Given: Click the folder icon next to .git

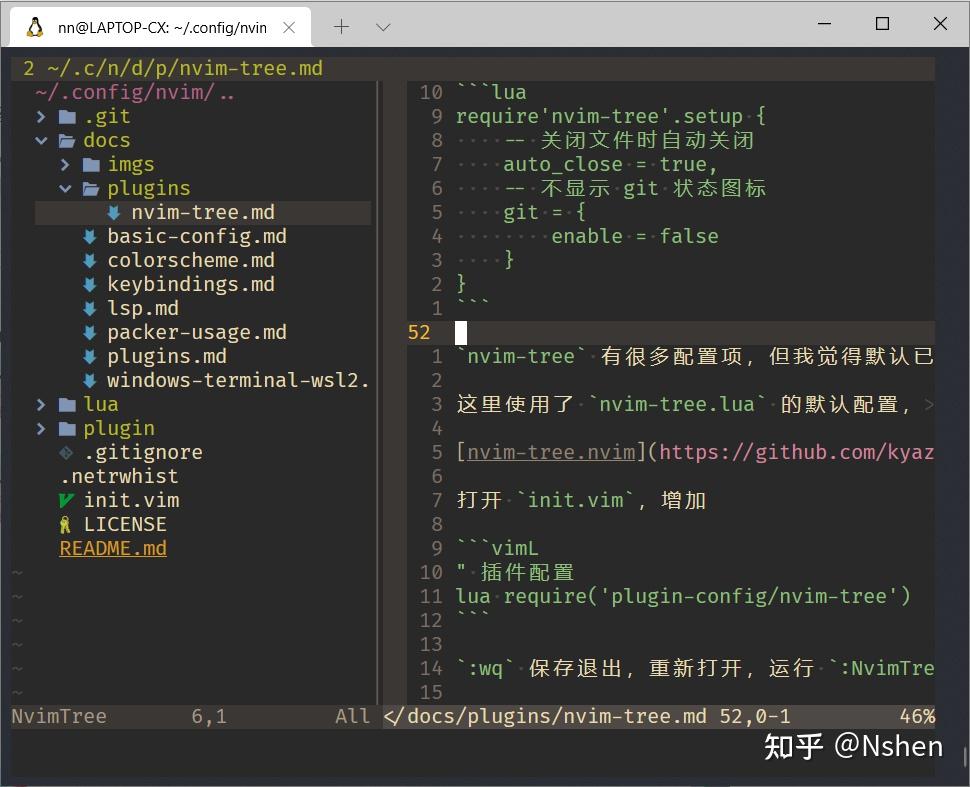Looking at the screenshot, I should [65, 116].
